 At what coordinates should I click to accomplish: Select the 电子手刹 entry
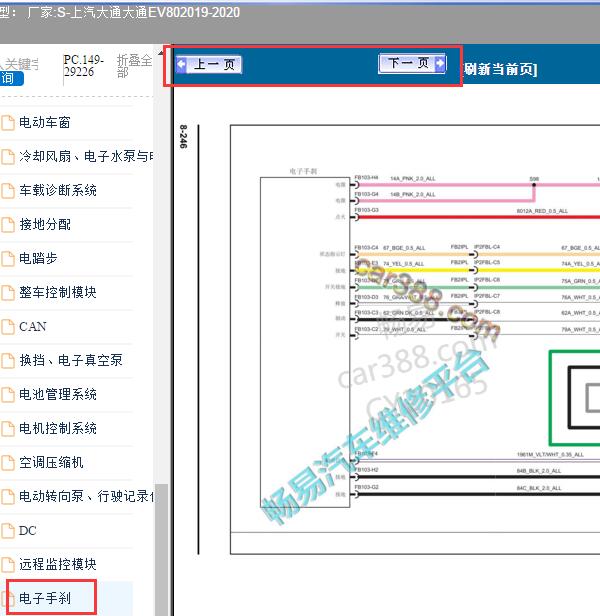pyautogui.click(x=45, y=598)
